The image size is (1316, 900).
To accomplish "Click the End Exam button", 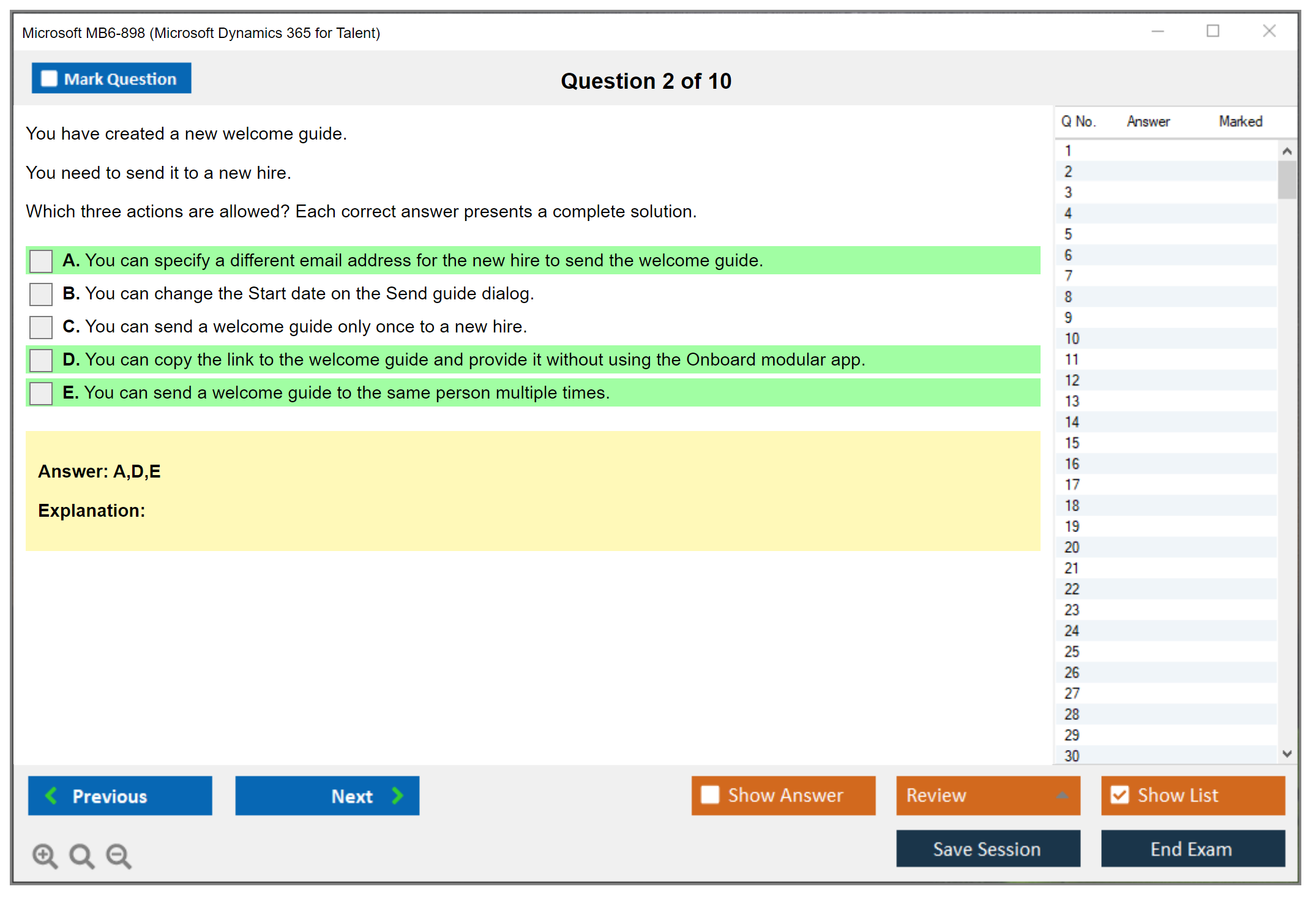I will [x=1192, y=849].
